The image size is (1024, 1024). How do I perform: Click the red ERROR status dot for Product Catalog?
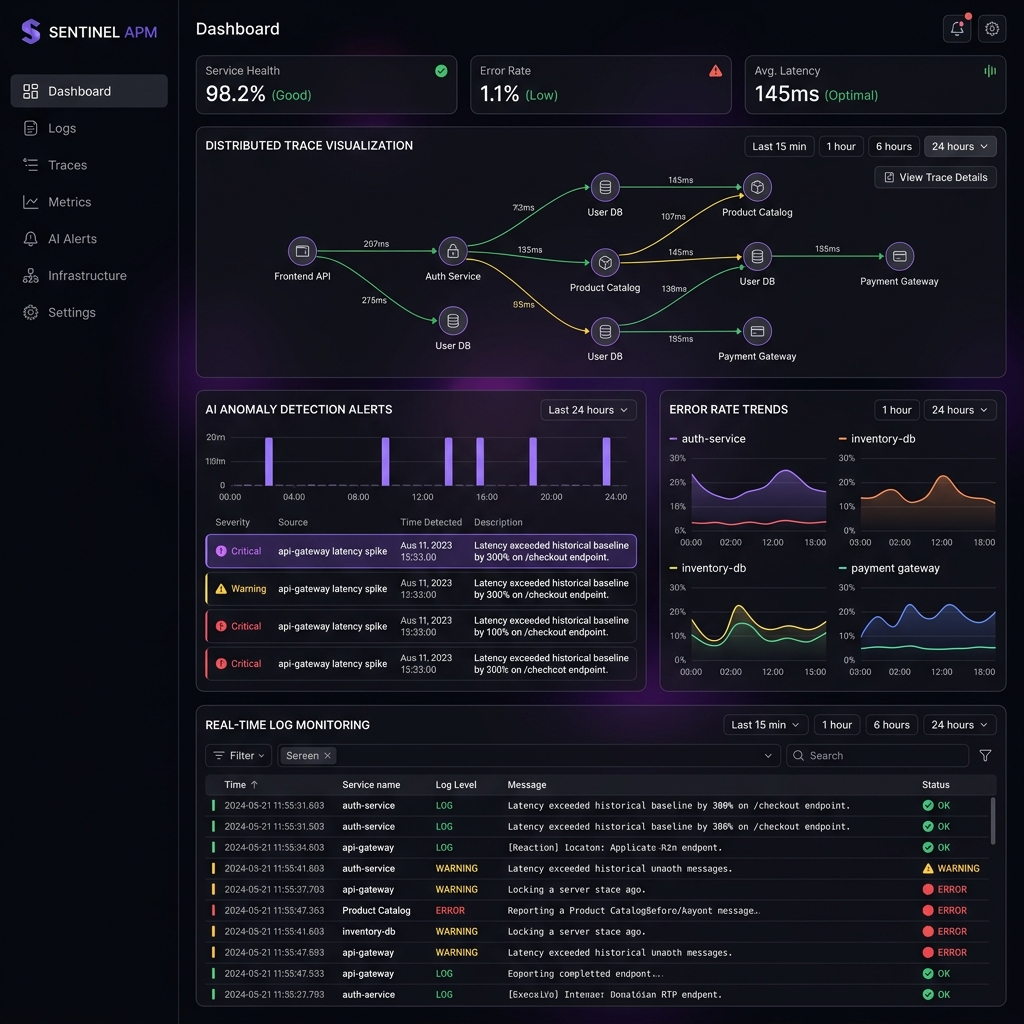pyautogui.click(x=927, y=910)
